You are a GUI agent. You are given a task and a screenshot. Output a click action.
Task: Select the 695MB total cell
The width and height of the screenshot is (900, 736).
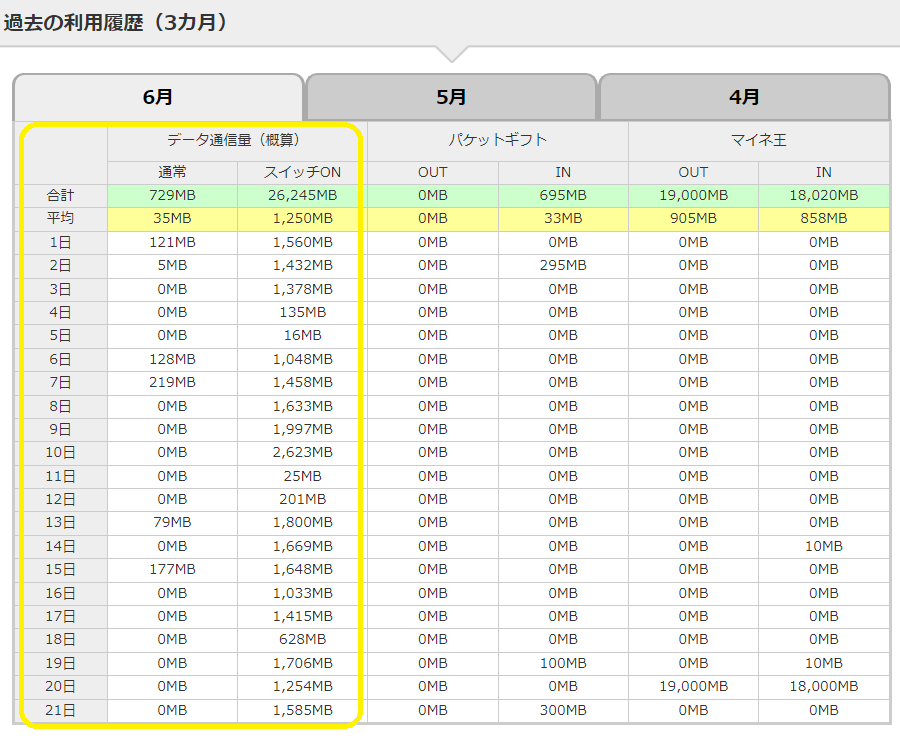pos(563,195)
